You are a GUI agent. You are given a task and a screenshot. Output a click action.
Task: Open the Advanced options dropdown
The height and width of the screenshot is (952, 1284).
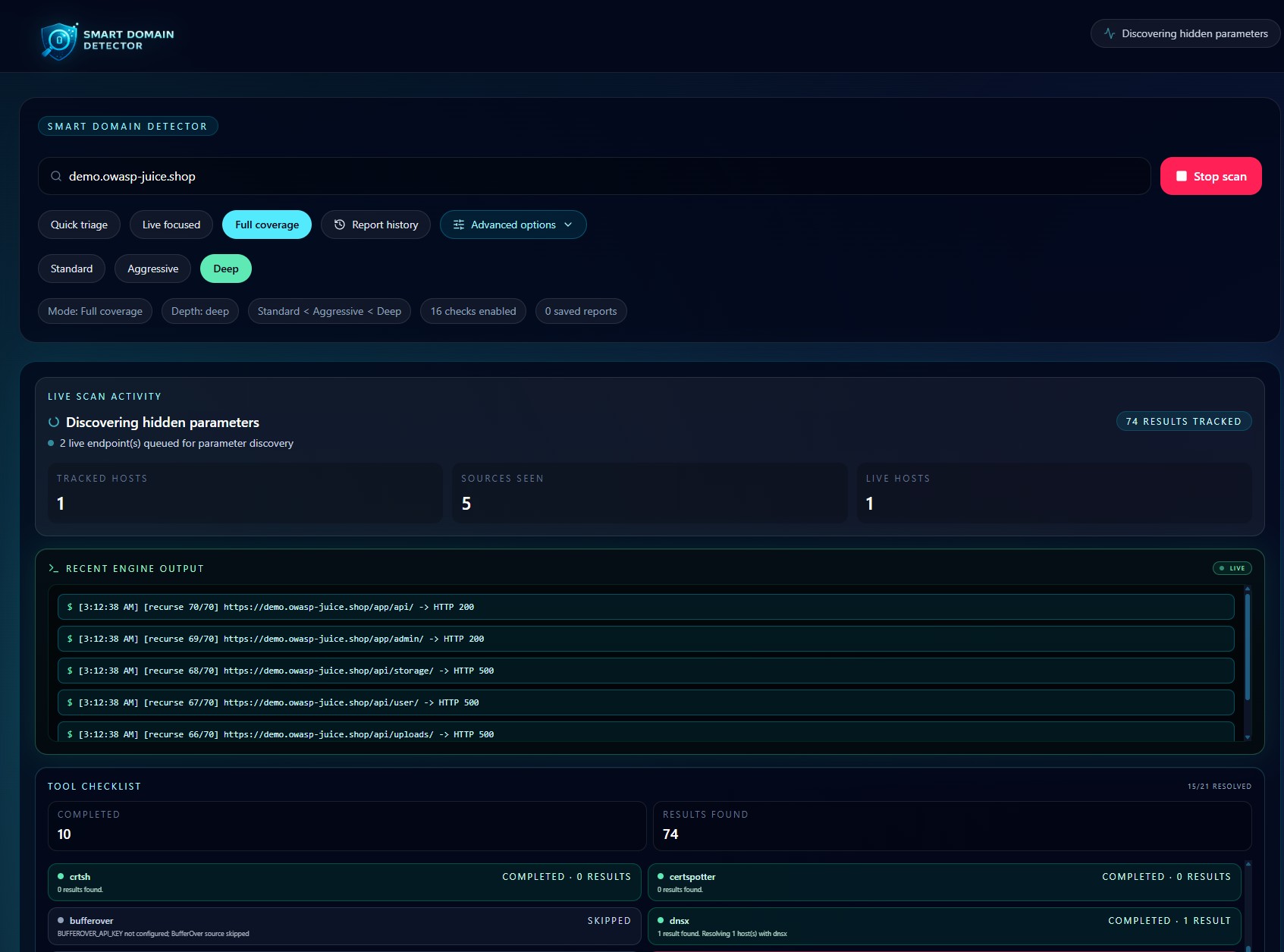click(x=513, y=225)
